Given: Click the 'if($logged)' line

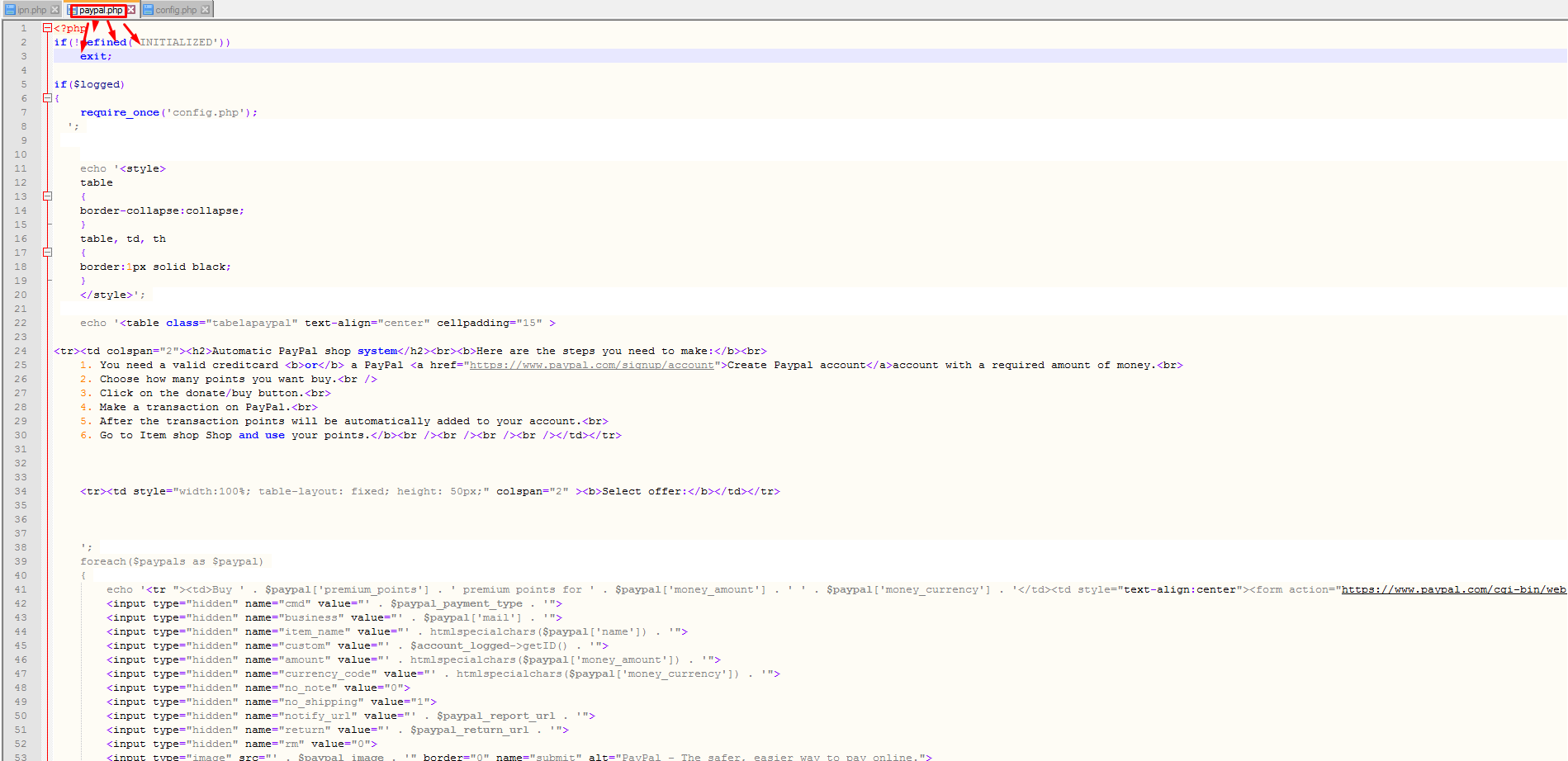Looking at the screenshot, I should [x=89, y=84].
